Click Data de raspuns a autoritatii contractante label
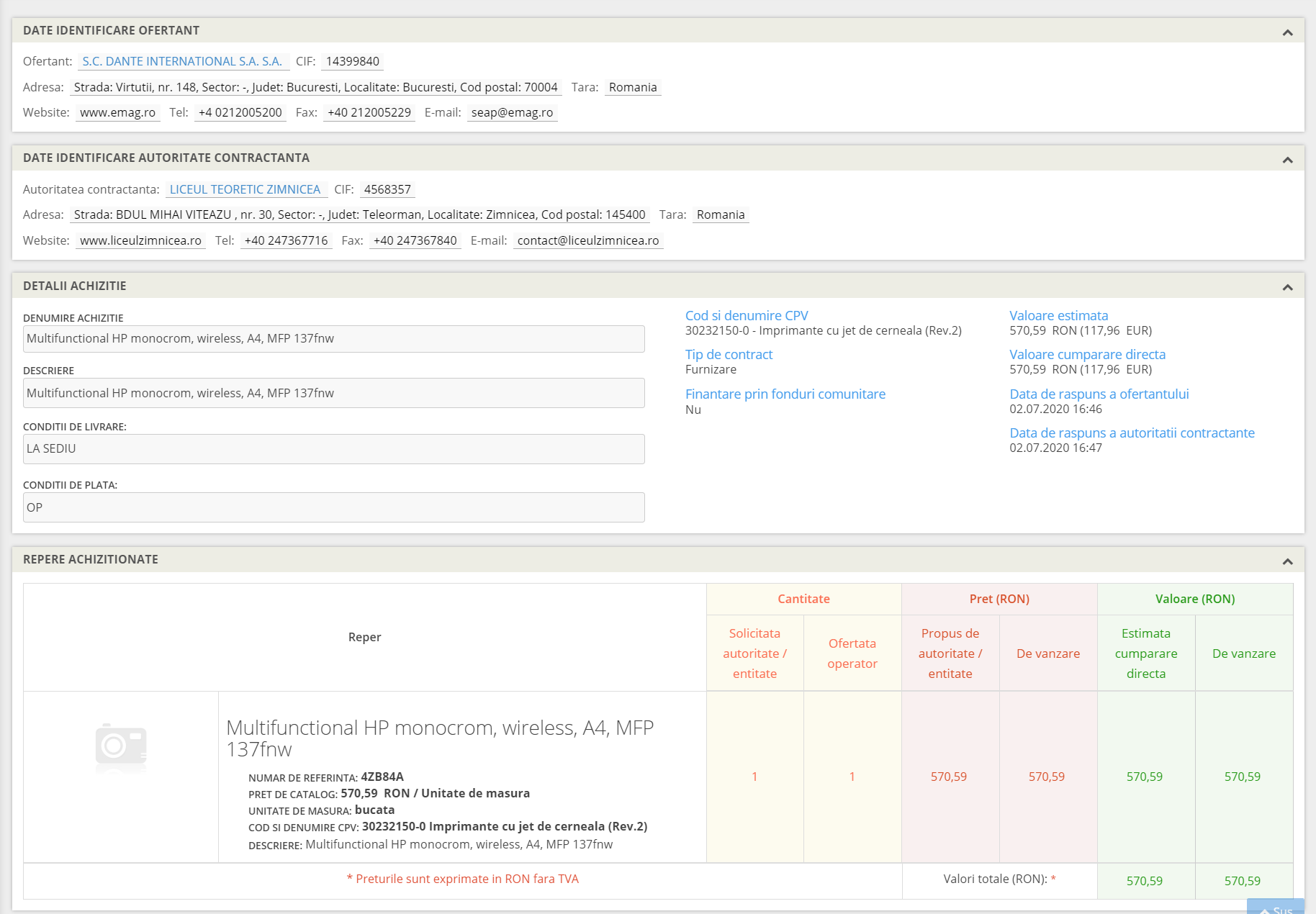The height and width of the screenshot is (914, 1316). tap(1132, 433)
